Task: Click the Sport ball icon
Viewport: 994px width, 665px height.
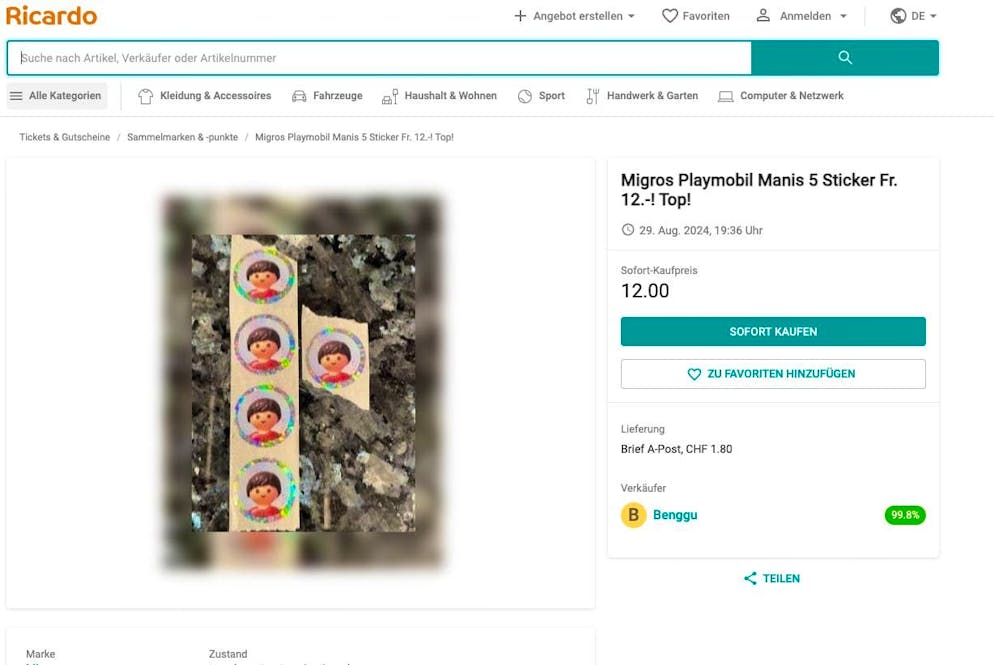Action: click(525, 96)
